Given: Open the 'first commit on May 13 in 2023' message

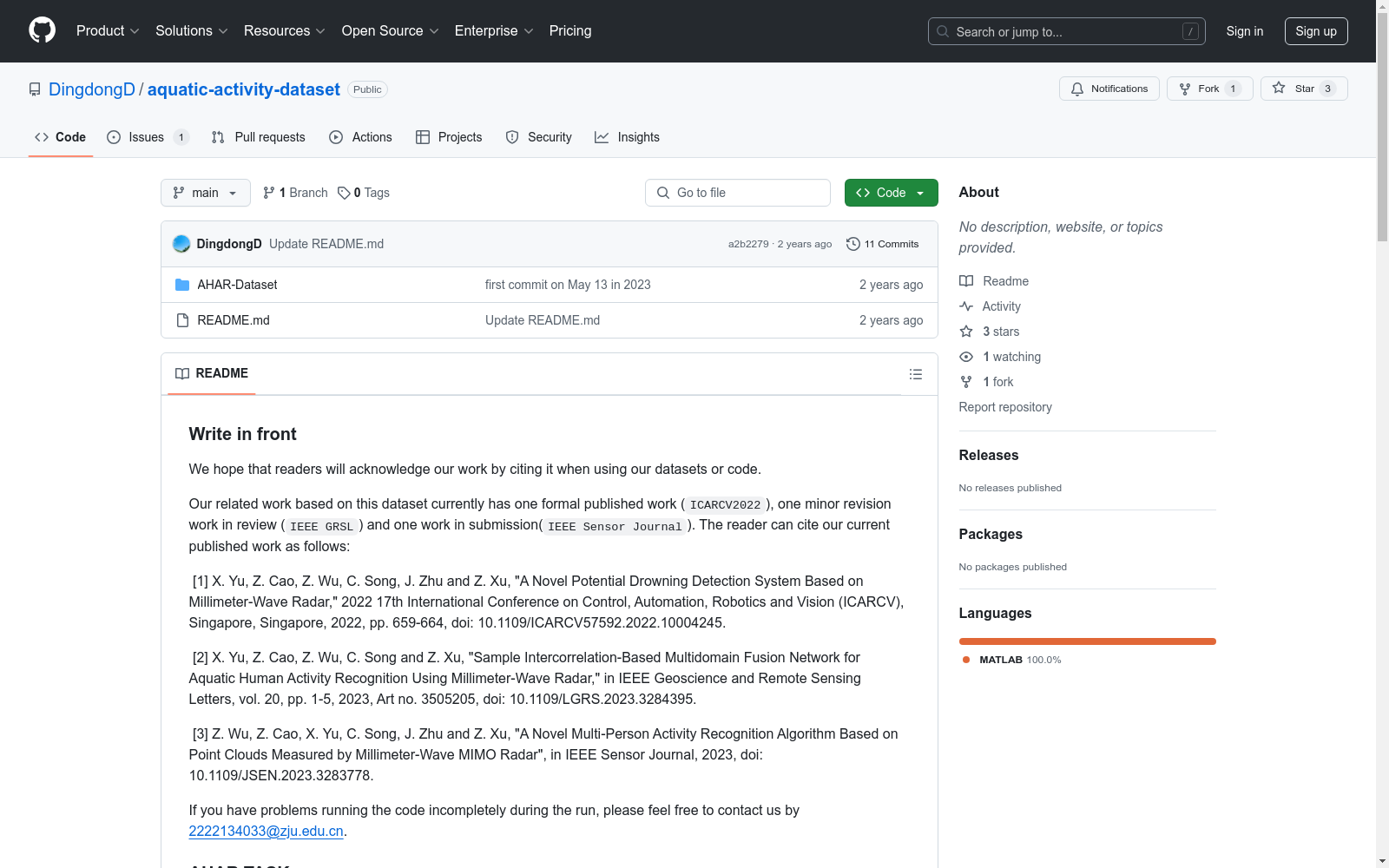Looking at the screenshot, I should click(568, 285).
